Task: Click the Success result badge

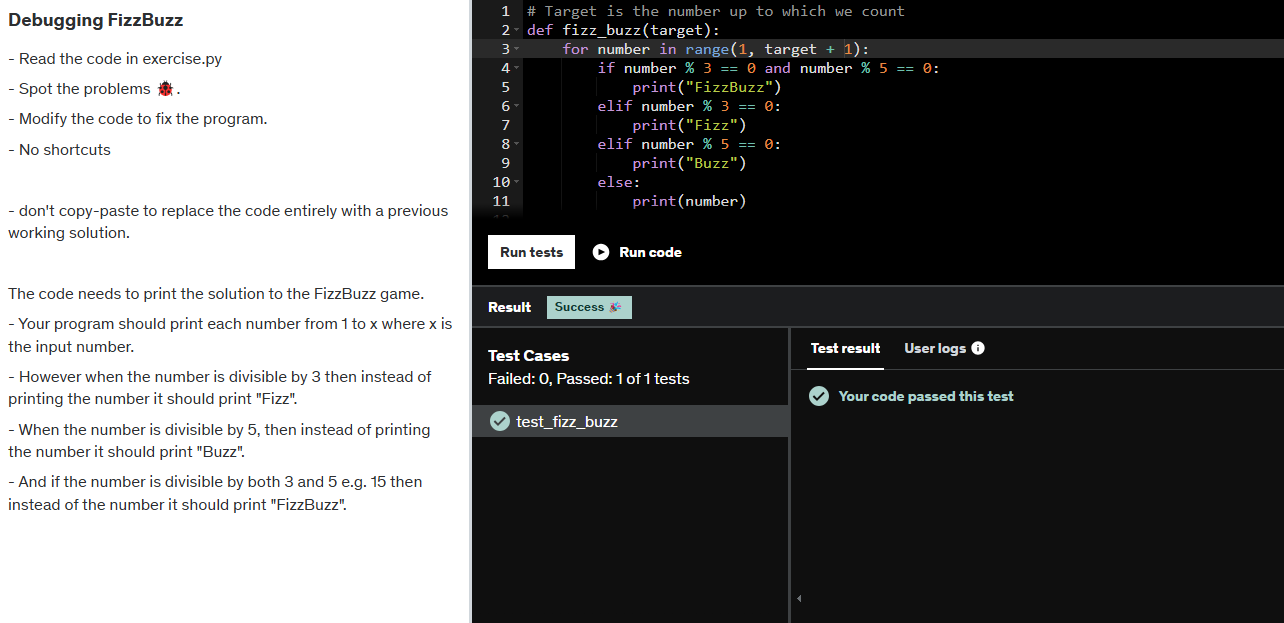Action: click(589, 307)
